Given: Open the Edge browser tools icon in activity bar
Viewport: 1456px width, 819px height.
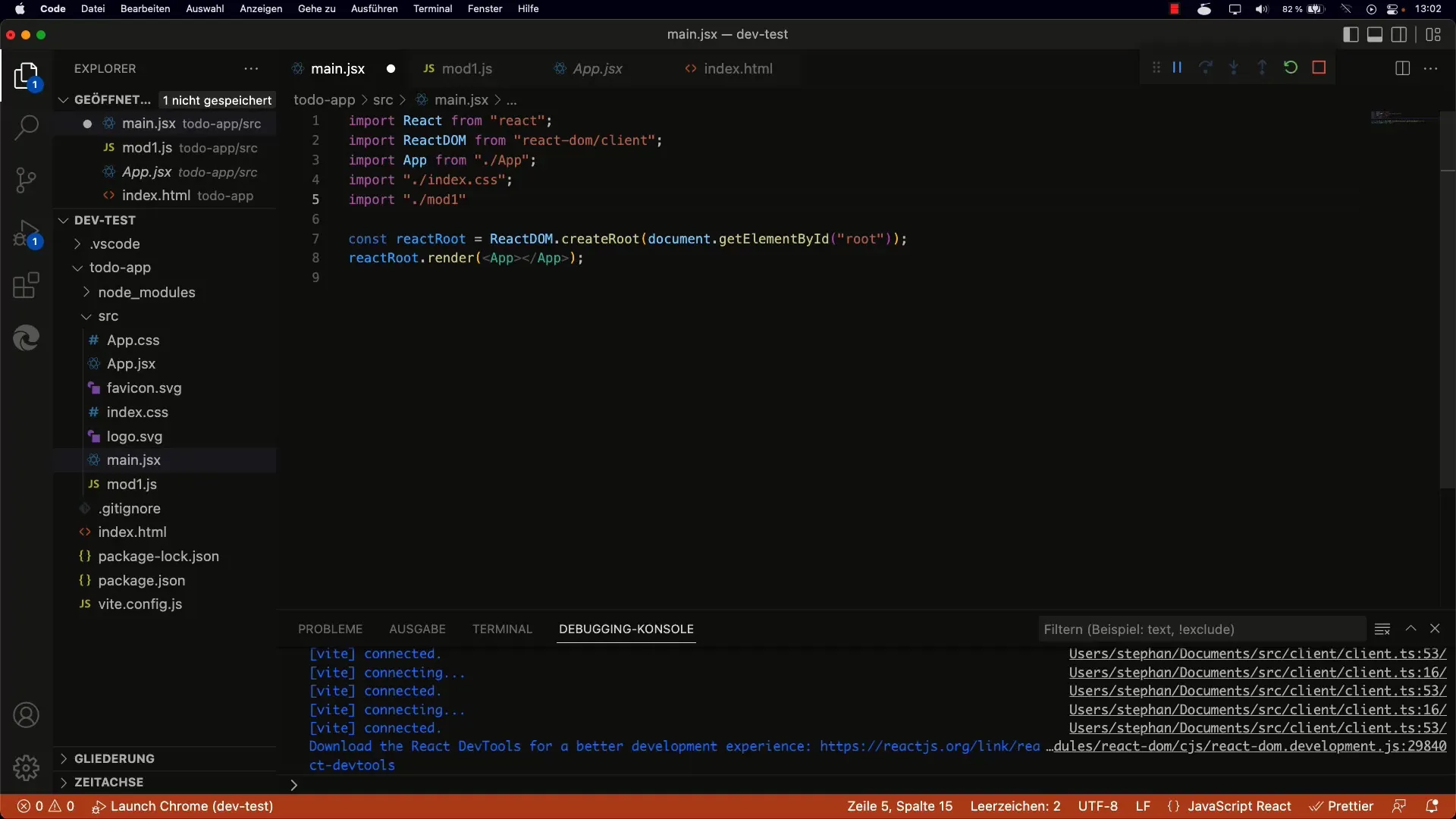Looking at the screenshot, I should click(27, 337).
